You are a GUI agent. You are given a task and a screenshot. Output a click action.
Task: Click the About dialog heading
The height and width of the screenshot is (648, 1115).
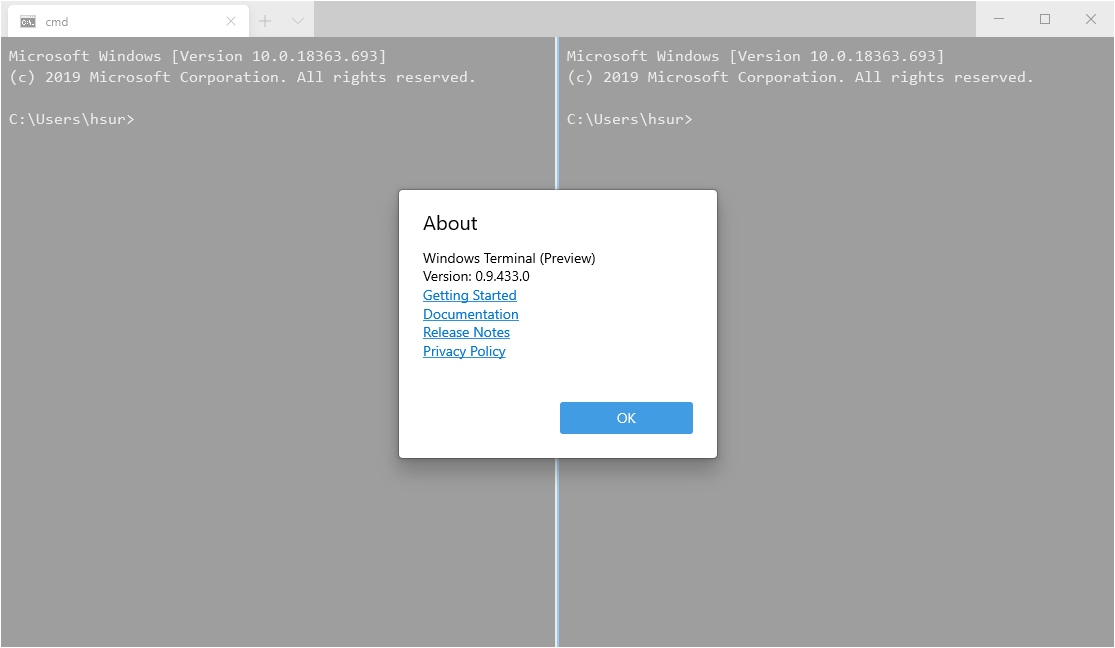450,223
